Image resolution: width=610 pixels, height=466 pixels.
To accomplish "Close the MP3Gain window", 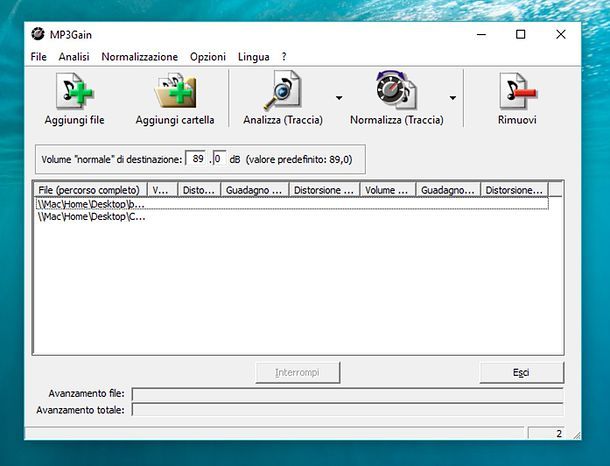I will [x=561, y=34].
